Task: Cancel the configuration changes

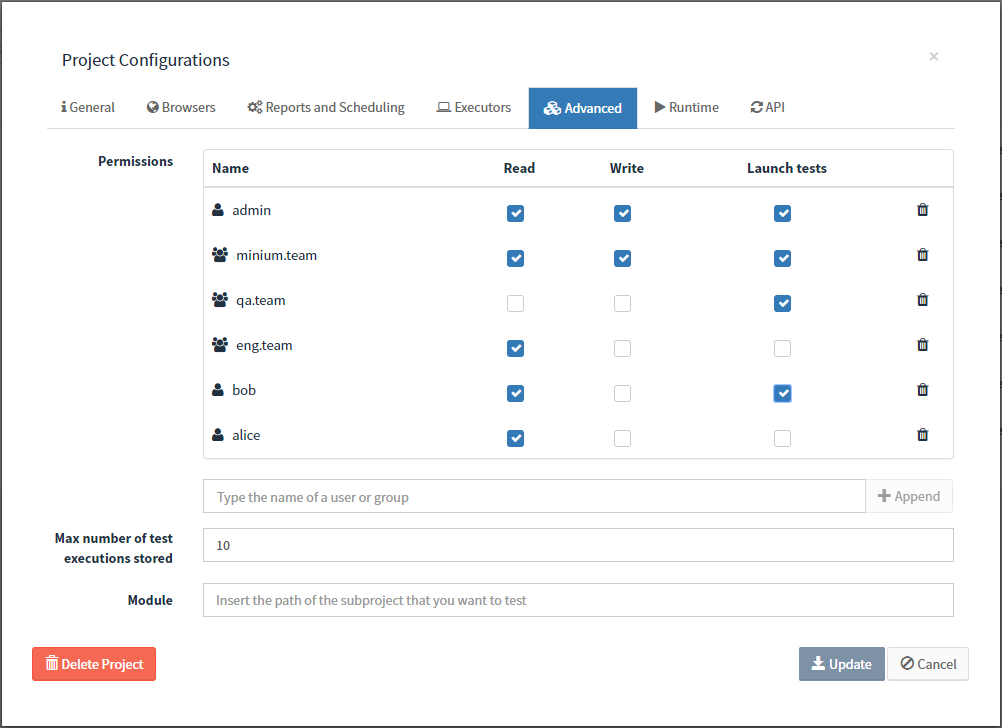Action: tap(928, 664)
